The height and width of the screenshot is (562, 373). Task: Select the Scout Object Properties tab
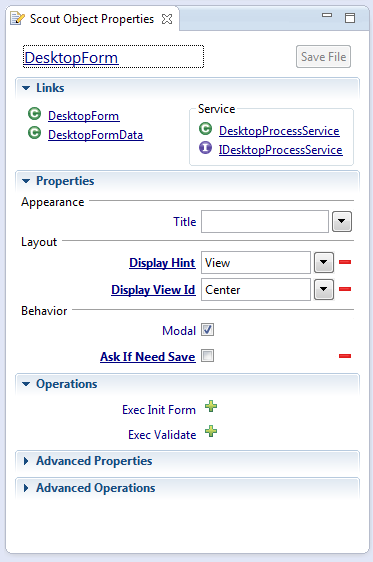click(x=92, y=19)
